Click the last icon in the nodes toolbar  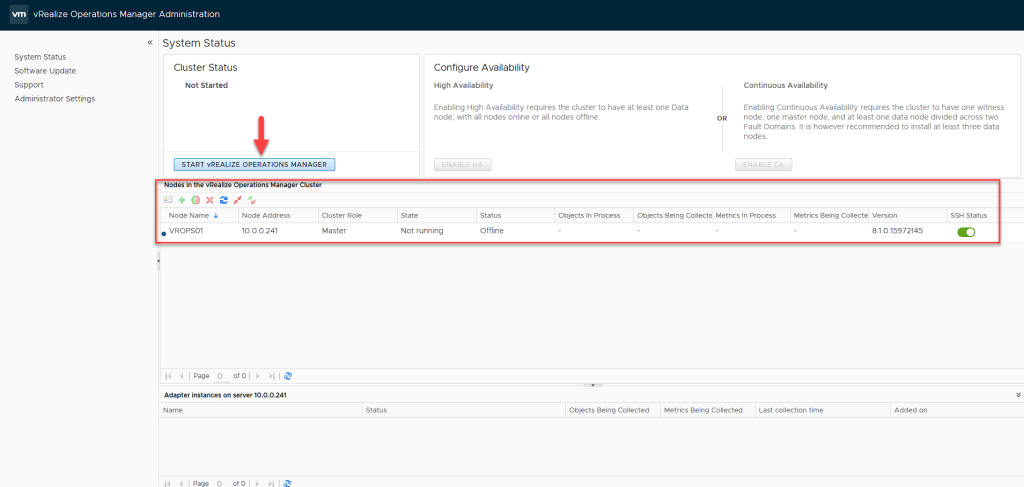252,200
